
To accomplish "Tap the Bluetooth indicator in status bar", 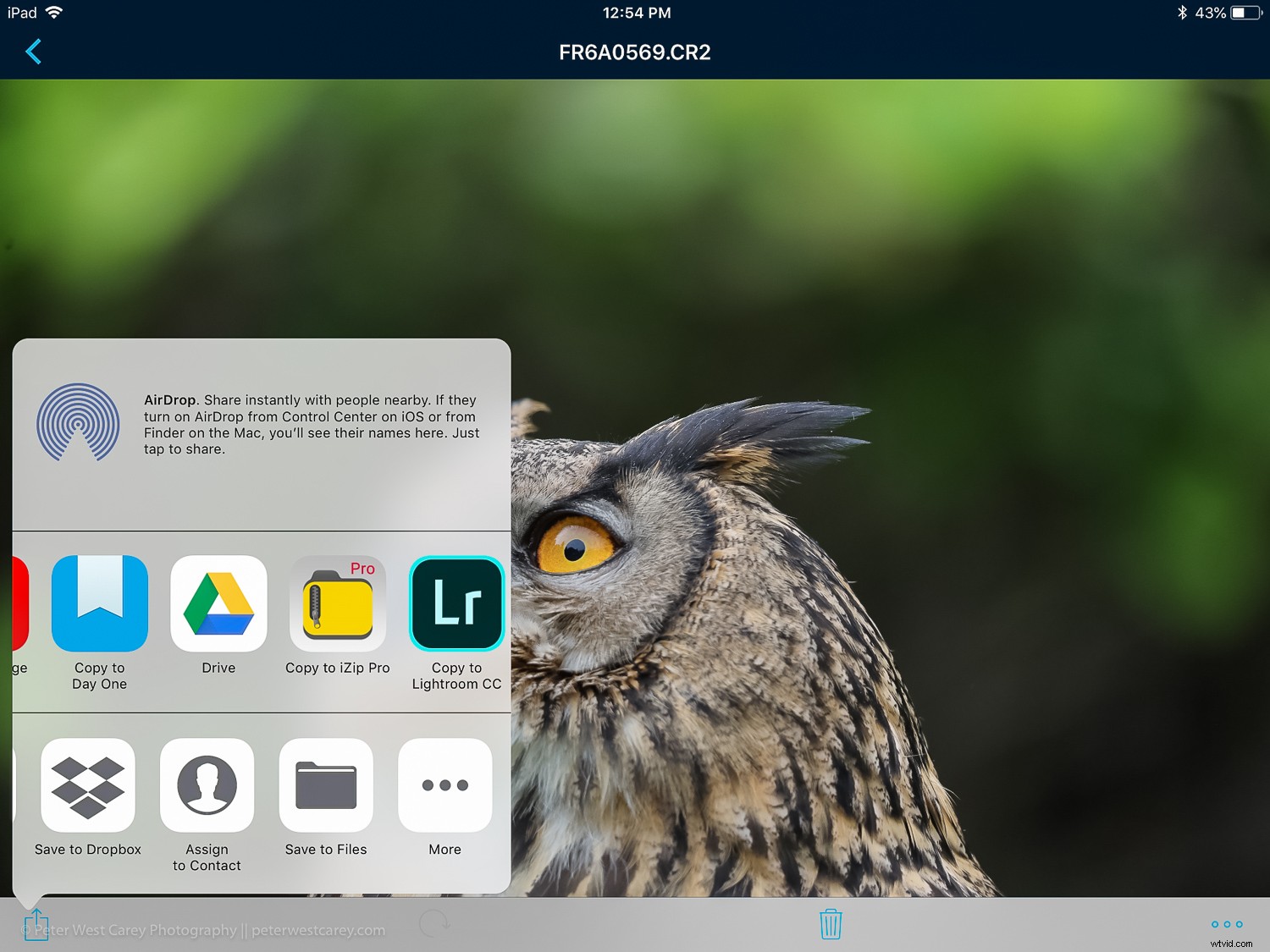I will click(x=1182, y=13).
